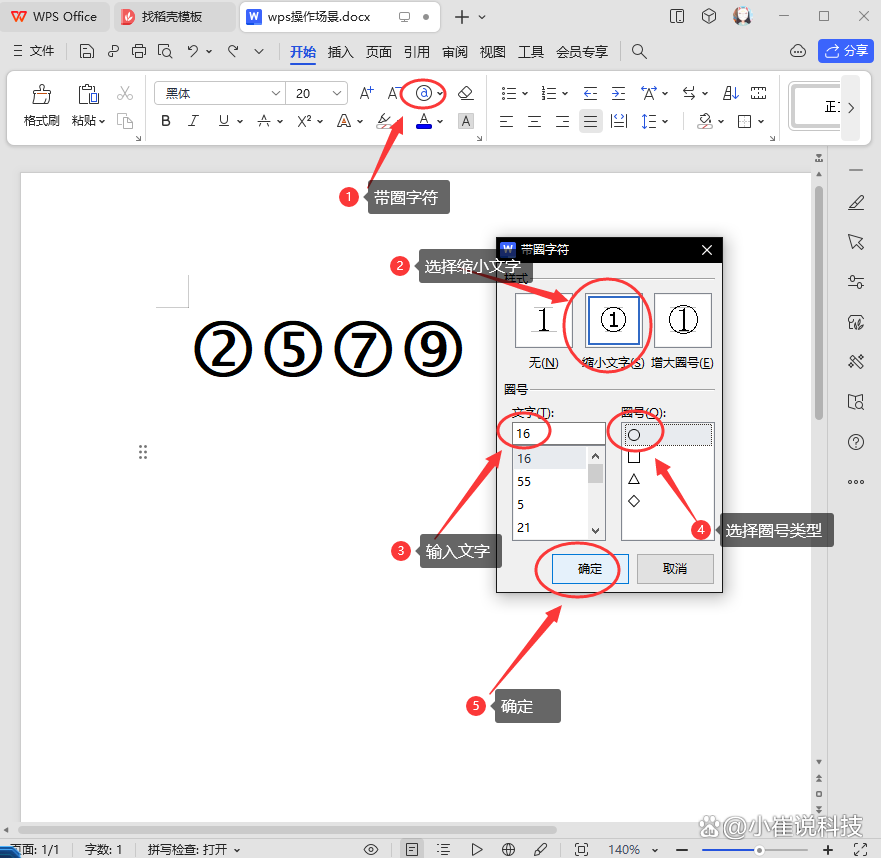881x858 pixels.
Task: Click the Save icon in quick toolbar
Action: point(87,51)
